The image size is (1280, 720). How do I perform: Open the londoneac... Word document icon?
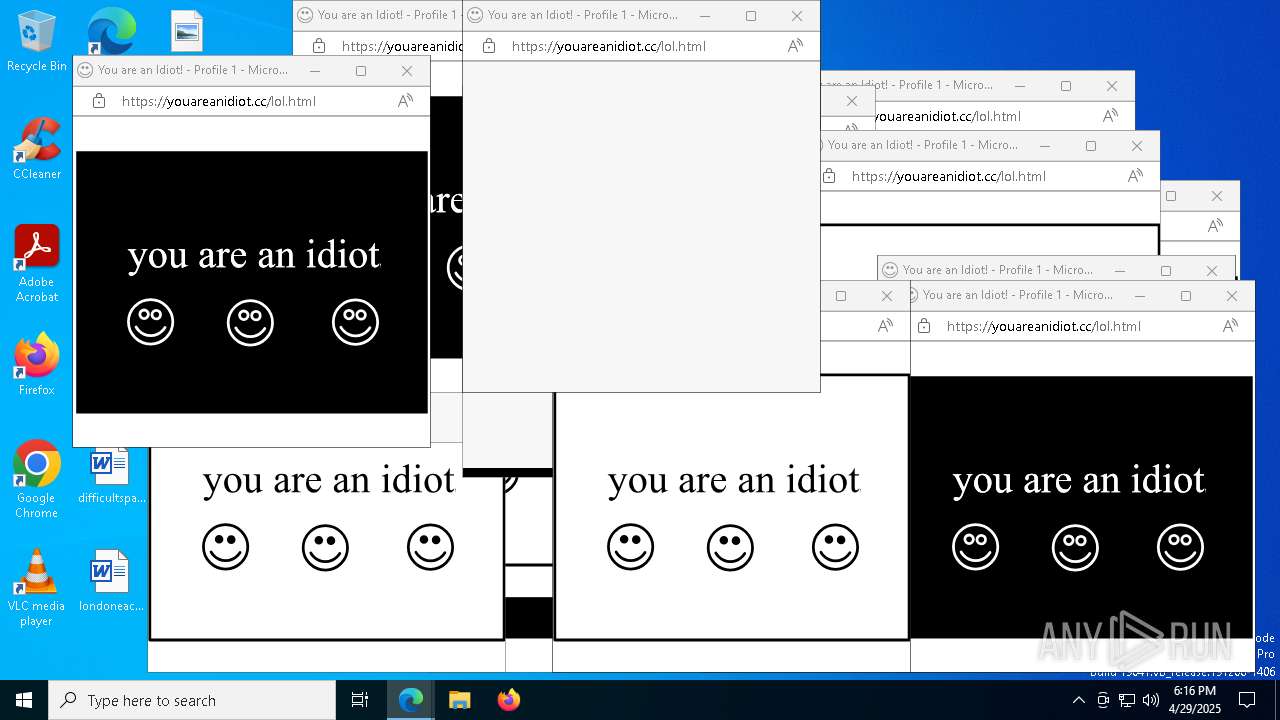tap(111, 581)
